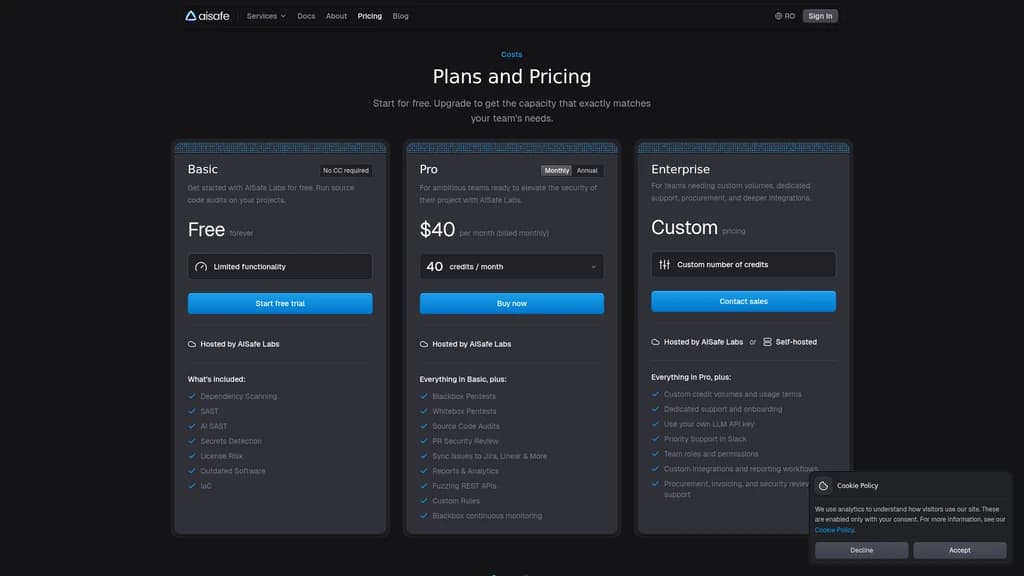This screenshot has width=1024, height=576.
Task: Click checkmark beside Fuzzing REST APIs
Action: (424, 486)
